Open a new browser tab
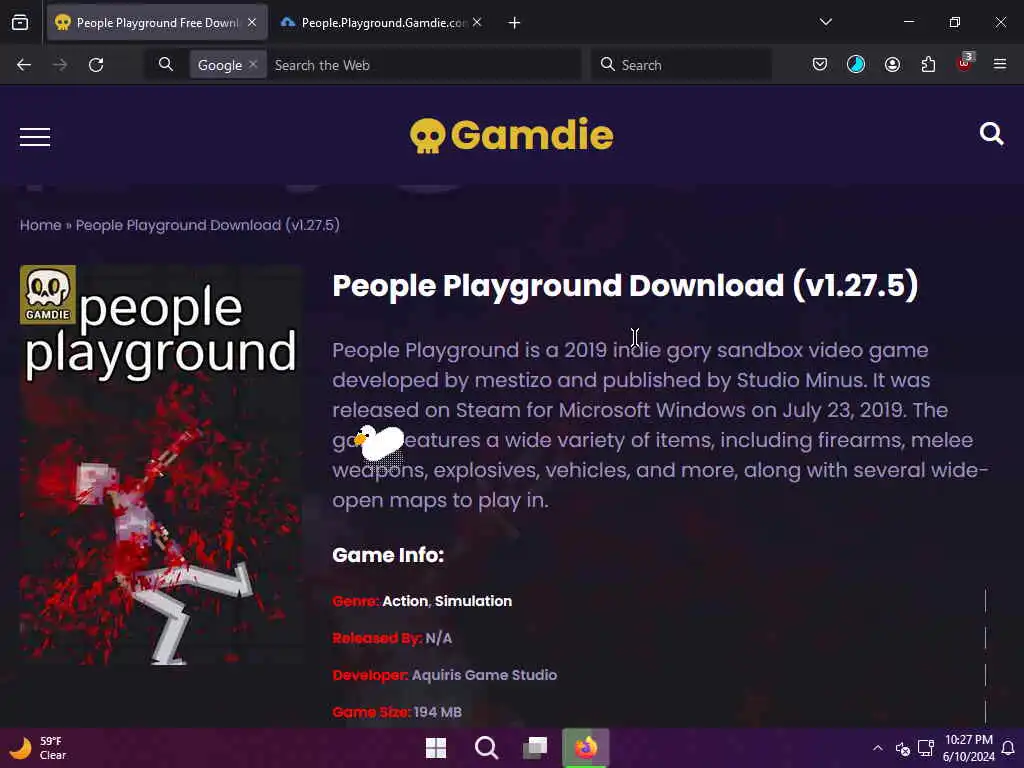 pos(514,23)
